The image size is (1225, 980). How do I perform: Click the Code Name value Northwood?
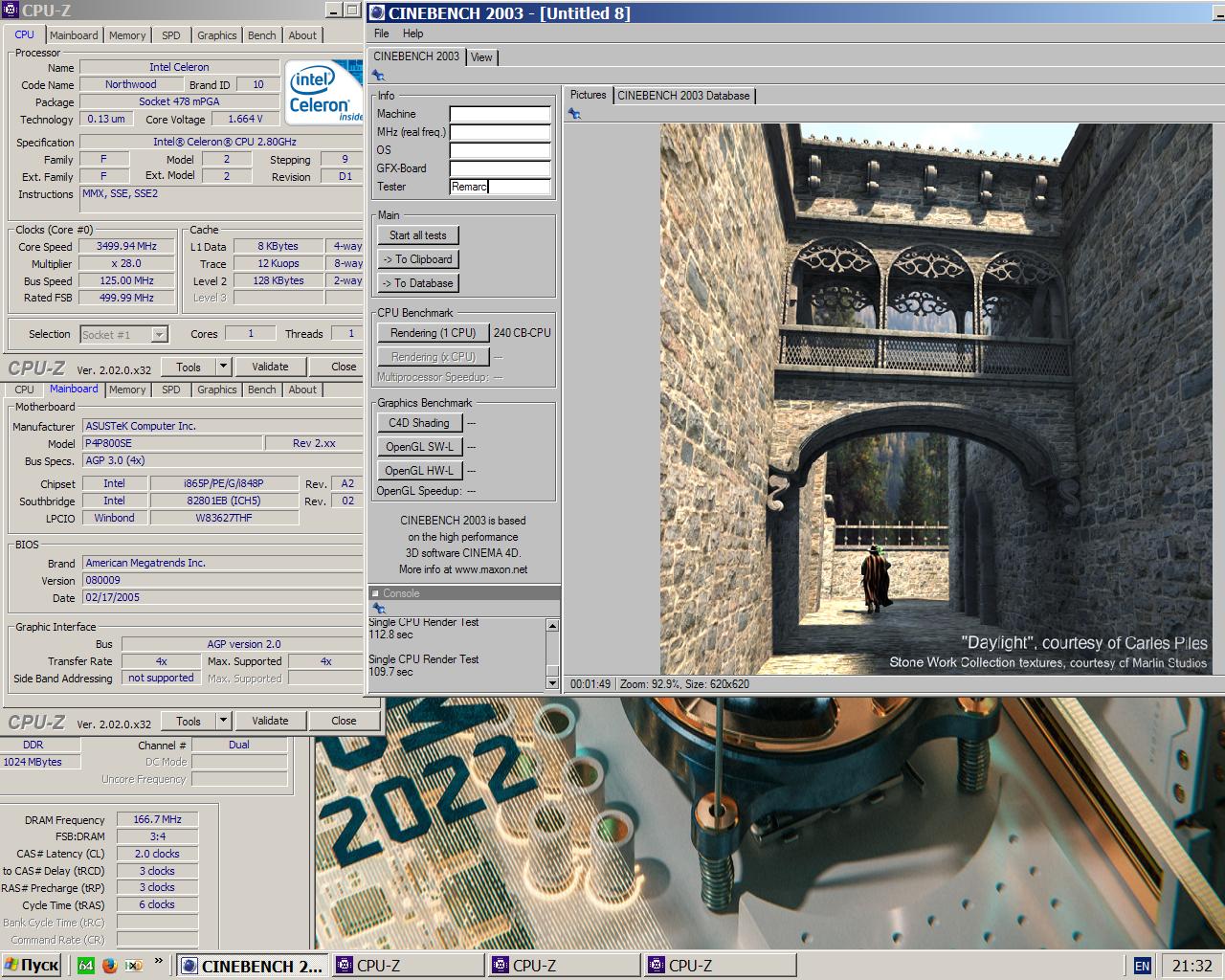(x=131, y=84)
